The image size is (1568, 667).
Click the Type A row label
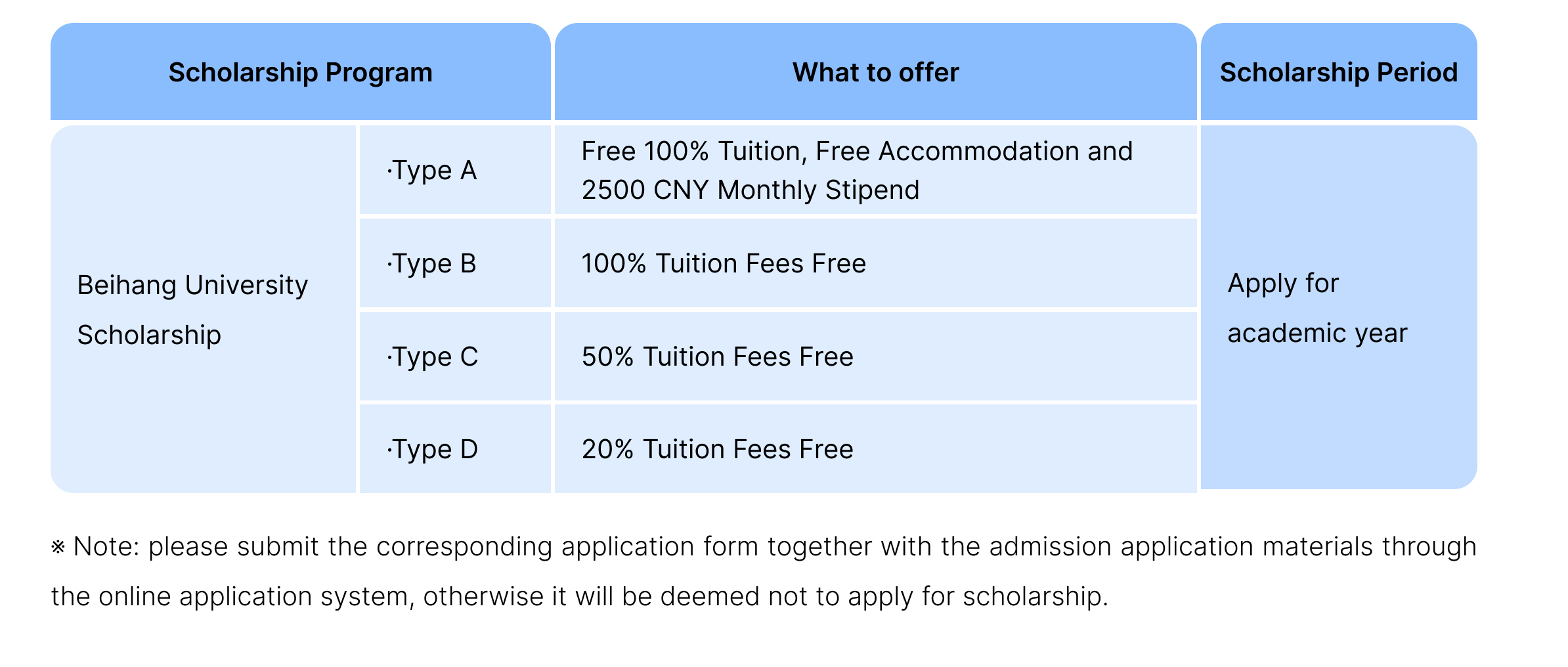pyautogui.click(x=431, y=171)
